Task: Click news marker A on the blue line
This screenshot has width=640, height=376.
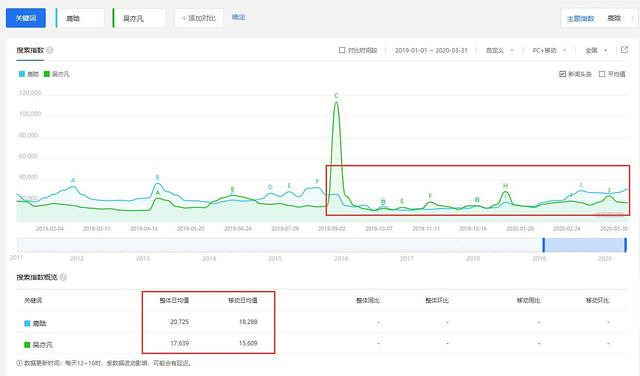Action: tap(73, 180)
